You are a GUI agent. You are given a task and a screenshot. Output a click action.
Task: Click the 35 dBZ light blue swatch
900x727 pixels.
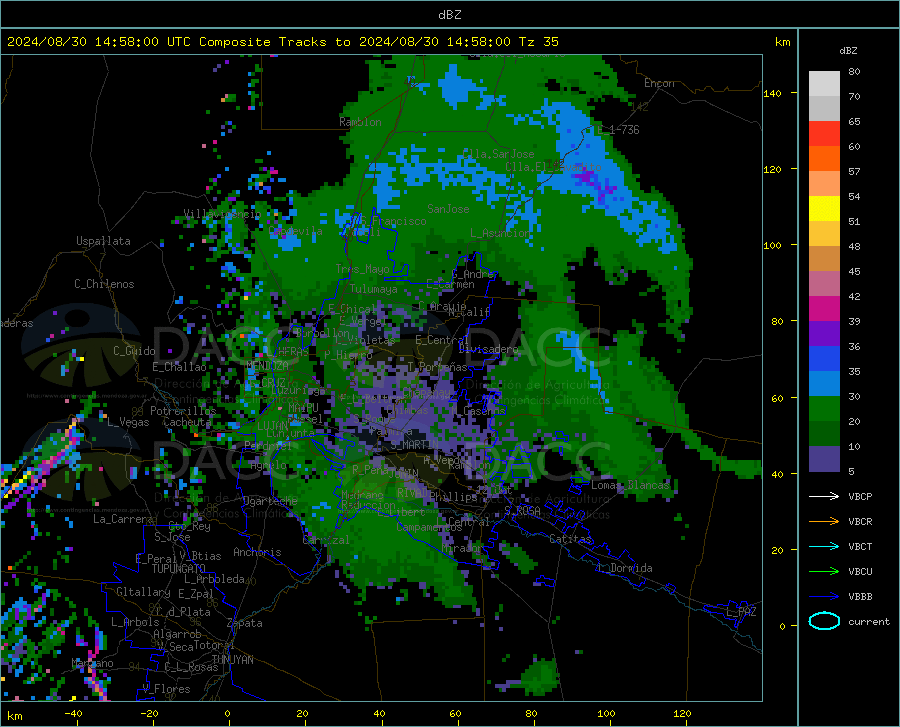click(x=824, y=384)
